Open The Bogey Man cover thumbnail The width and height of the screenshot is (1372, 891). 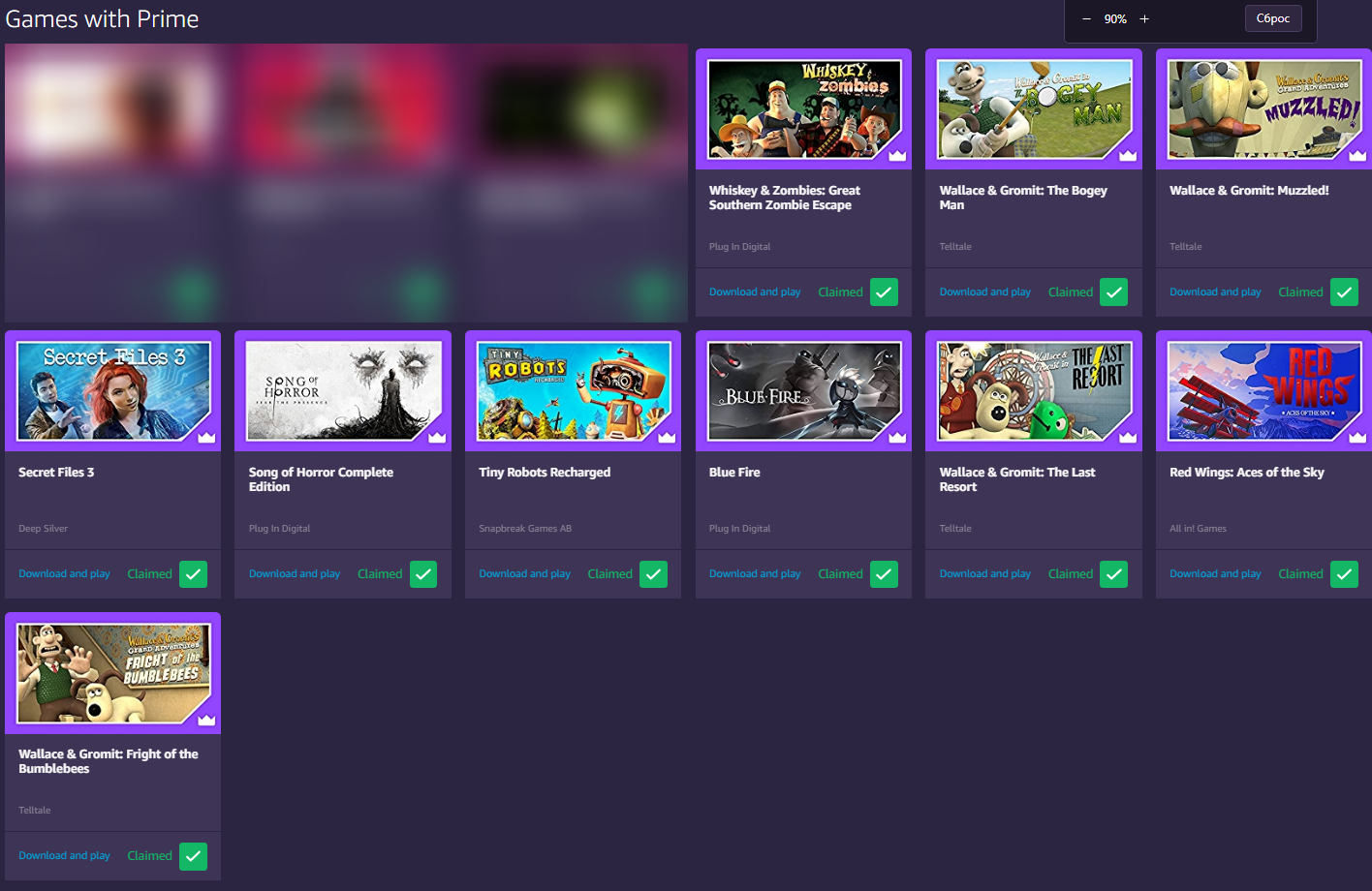point(1034,109)
